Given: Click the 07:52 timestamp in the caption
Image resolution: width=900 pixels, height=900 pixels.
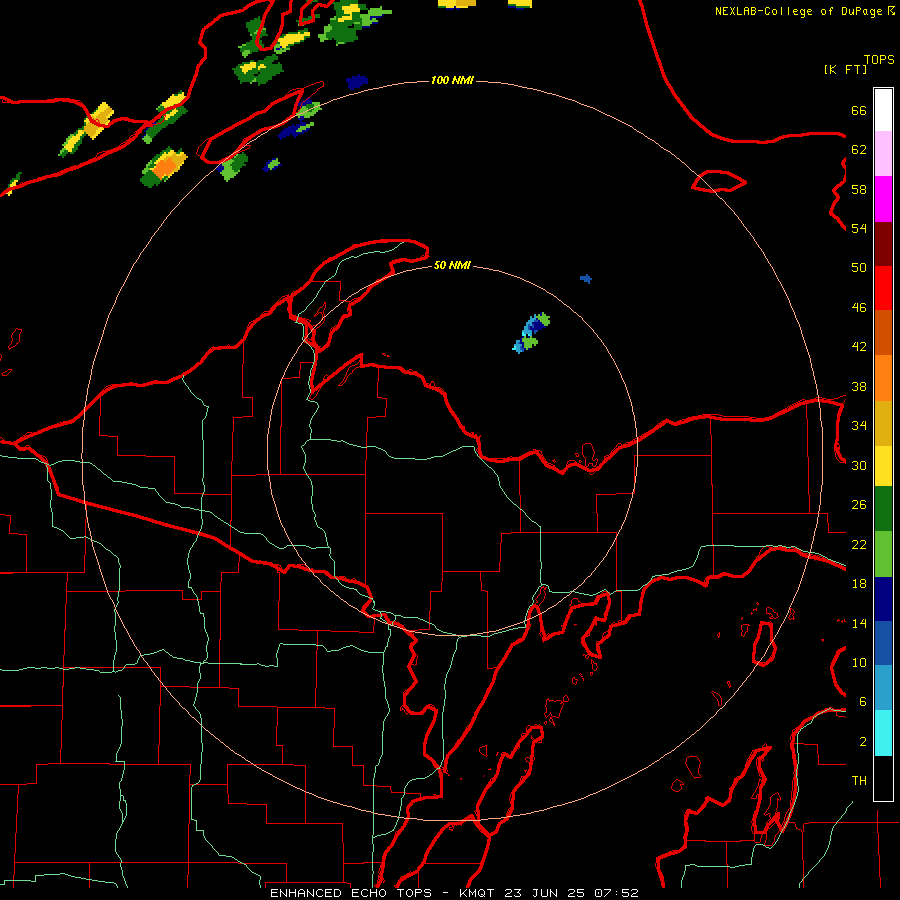Looking at the screenshot, I should 616,893.
